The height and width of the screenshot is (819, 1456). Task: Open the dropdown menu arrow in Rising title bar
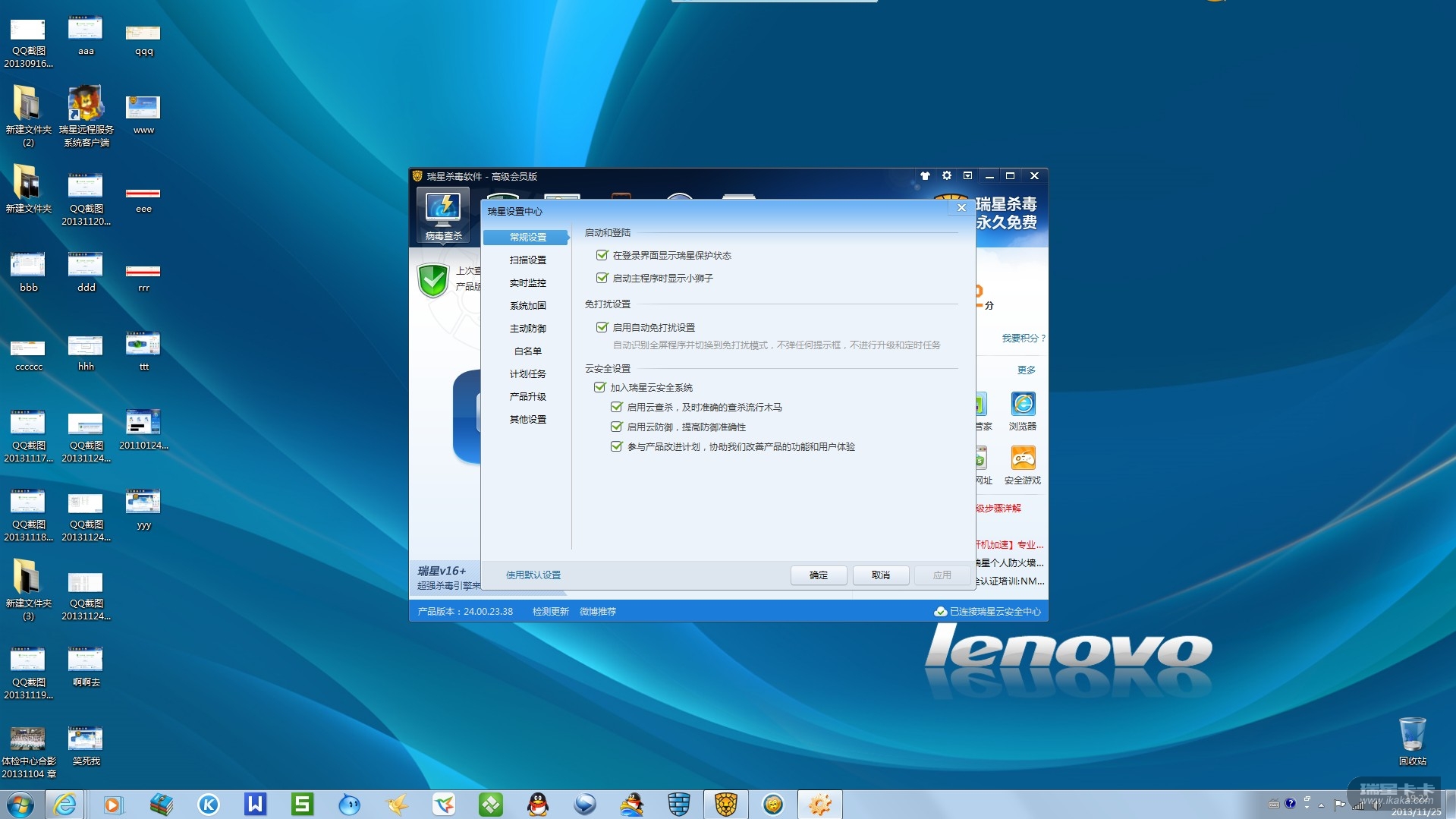pyautogui.click(x=967, y=176)
